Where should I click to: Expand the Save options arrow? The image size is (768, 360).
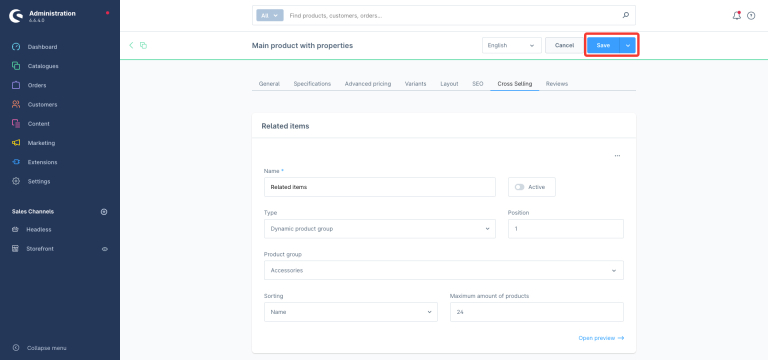coord(627,45)
